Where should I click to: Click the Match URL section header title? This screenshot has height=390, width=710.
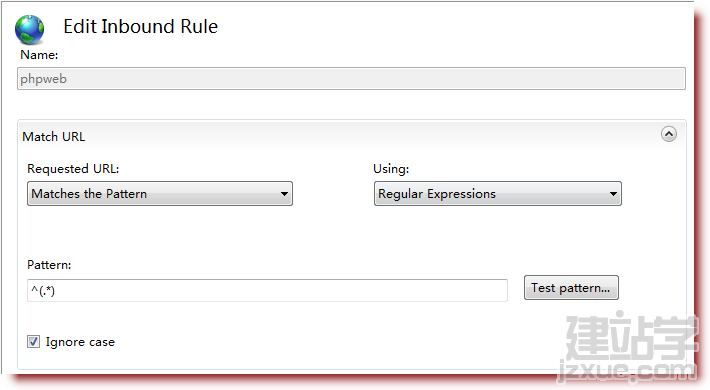[x=54, y=137]
